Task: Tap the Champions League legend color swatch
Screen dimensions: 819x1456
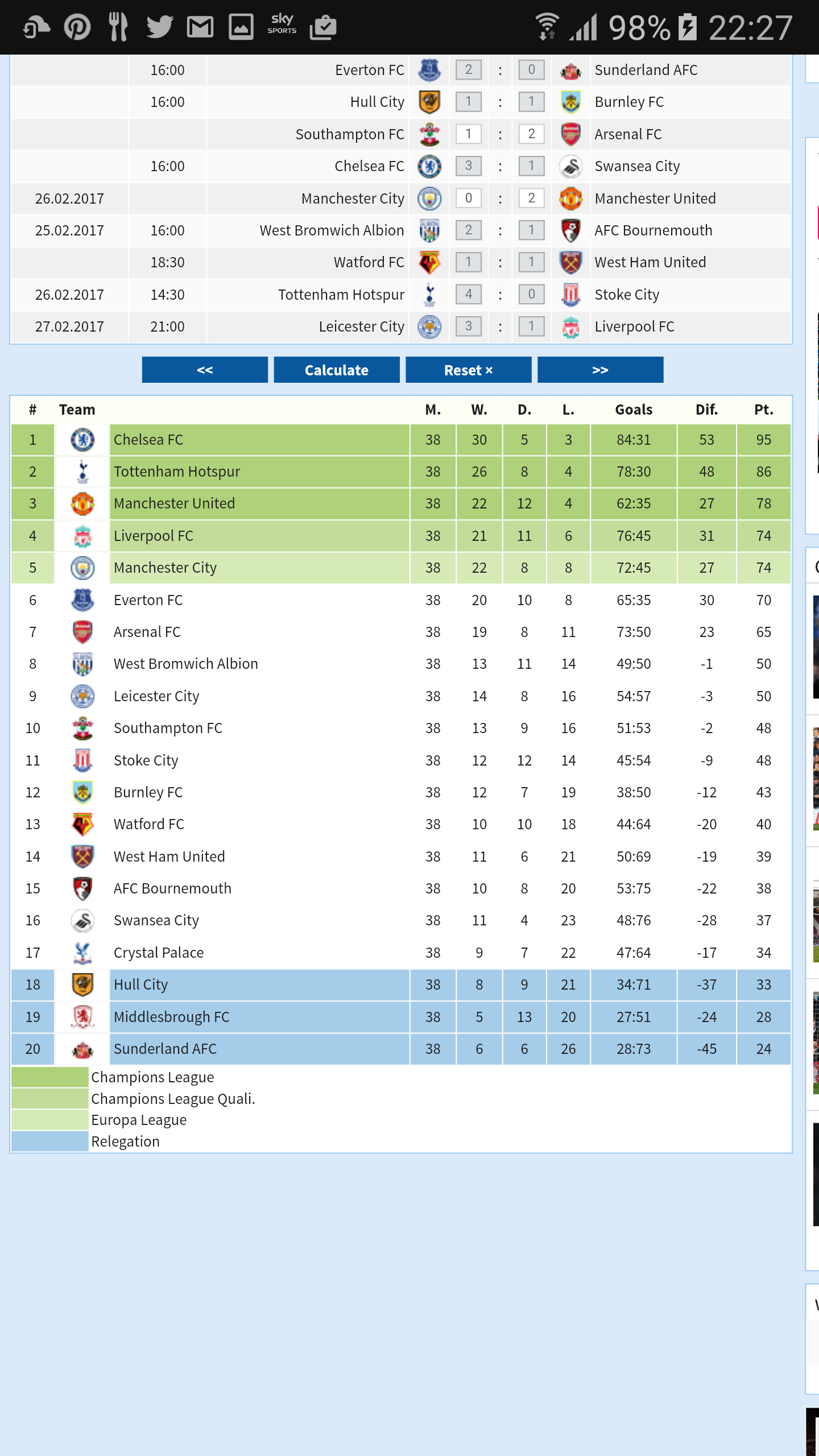Action: click(x=50, y=1077)
